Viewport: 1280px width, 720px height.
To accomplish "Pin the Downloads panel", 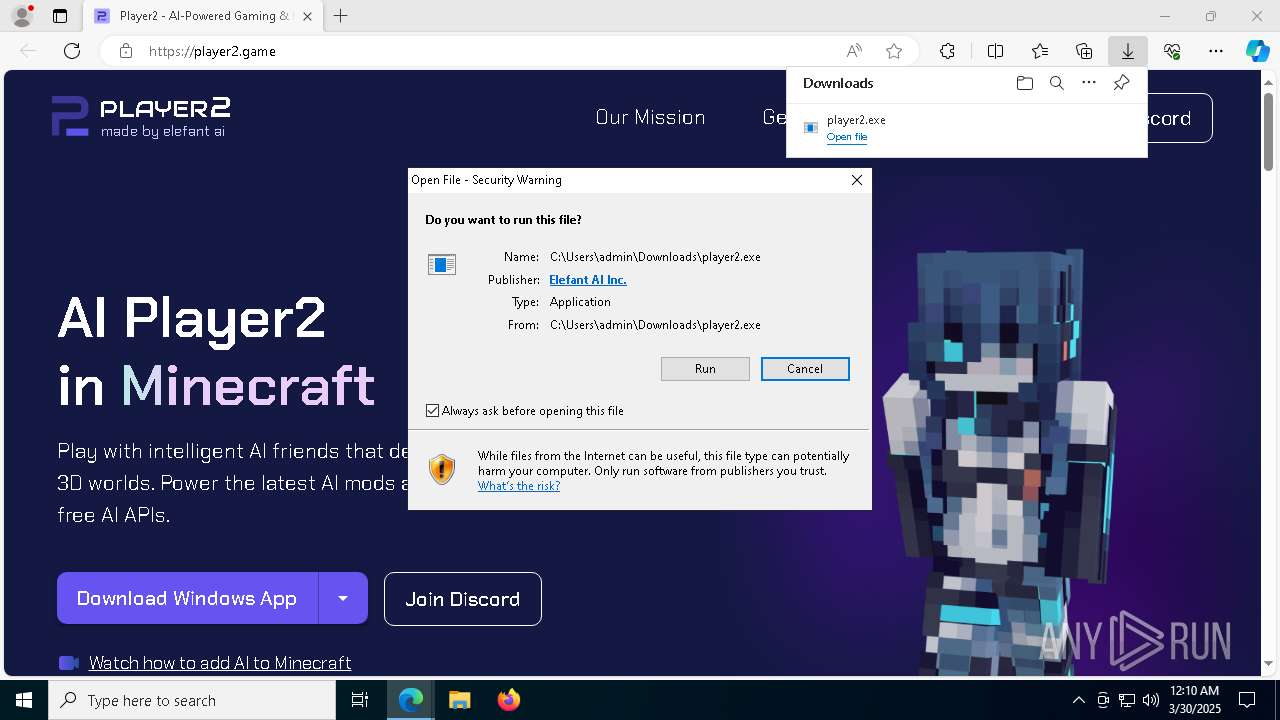I will point(1121,83).
